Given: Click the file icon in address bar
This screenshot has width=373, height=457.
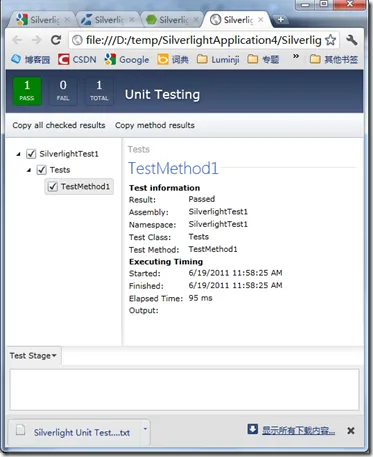Looking at the screenshot, I should [x=77, y=40].
